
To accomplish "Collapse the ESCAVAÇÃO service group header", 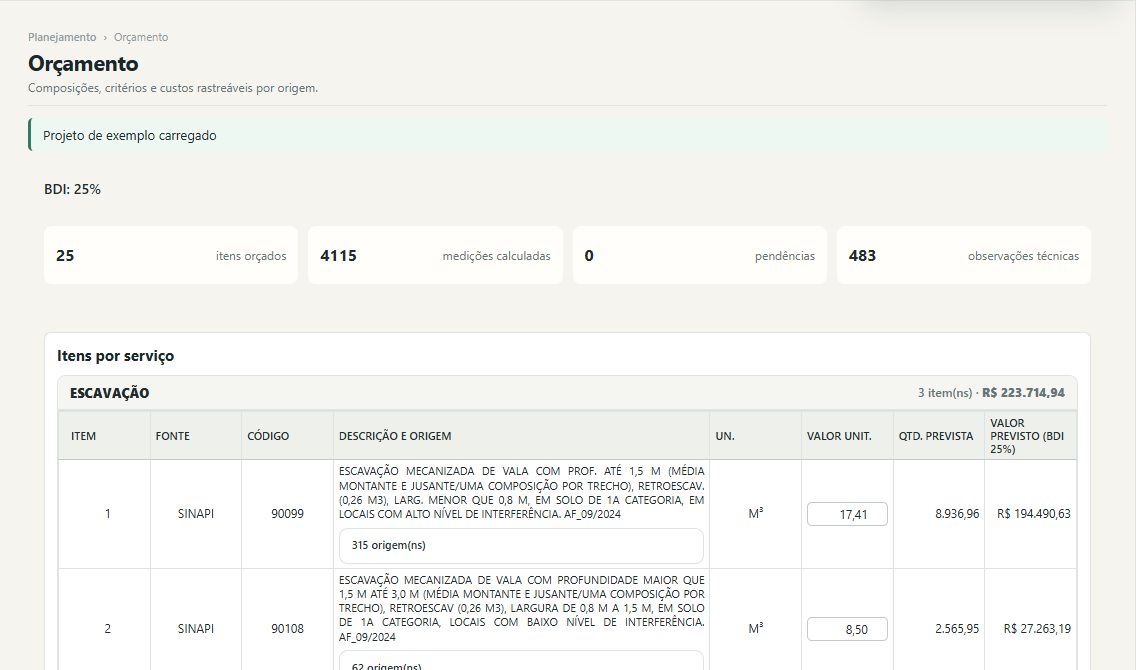I will tap(567, 393).
